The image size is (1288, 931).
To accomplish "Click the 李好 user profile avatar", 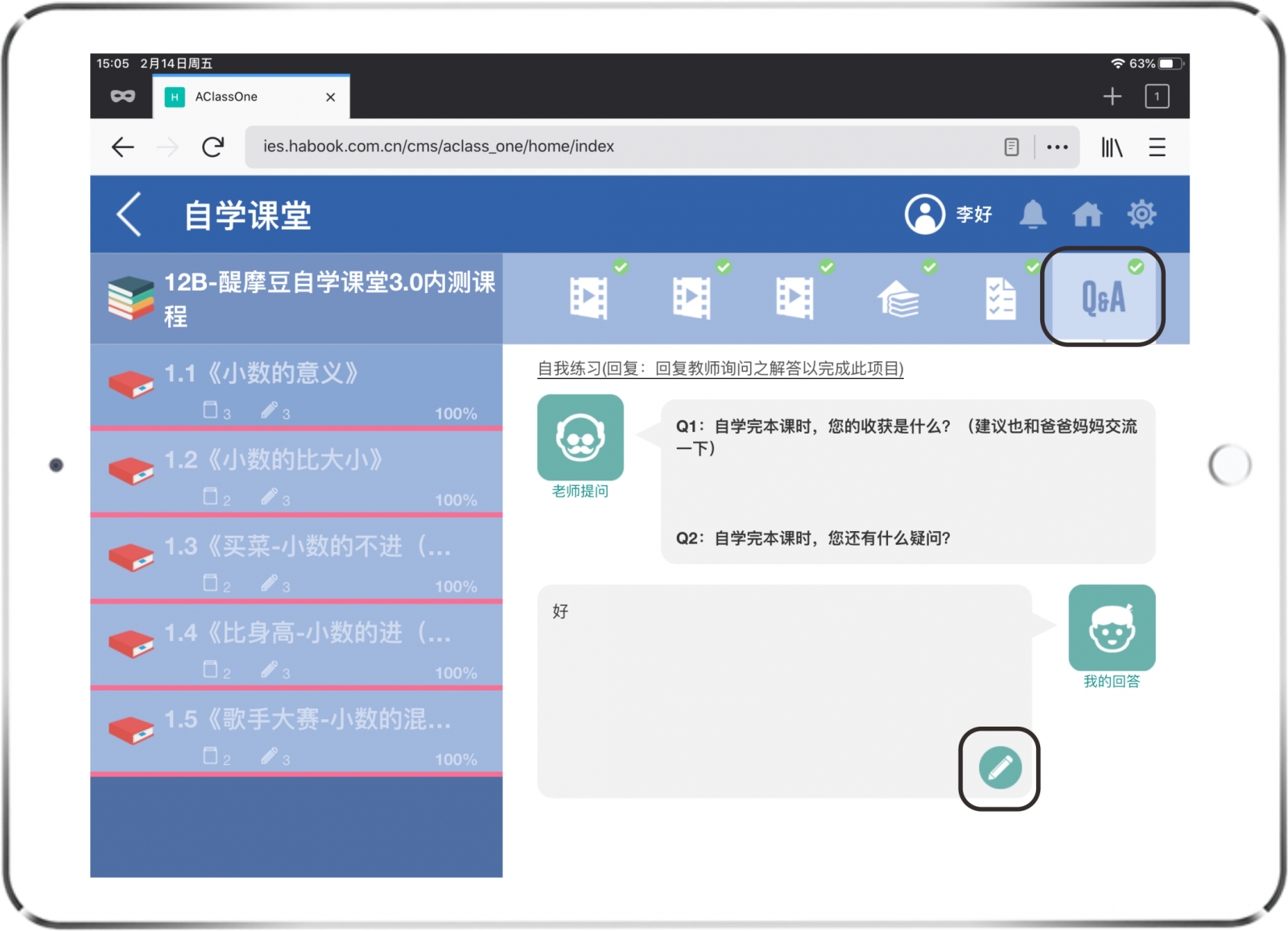I will (x=925, y=214).
